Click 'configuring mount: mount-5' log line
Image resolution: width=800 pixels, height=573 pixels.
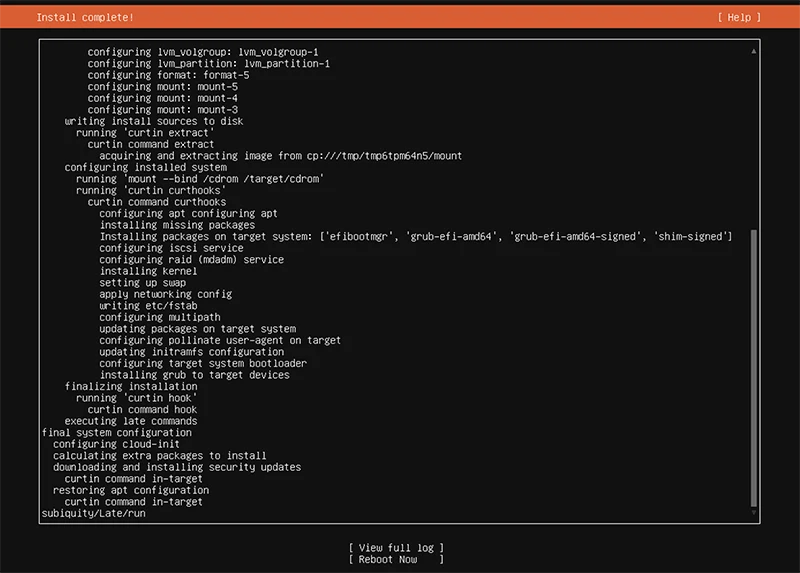pyautogui.click(x=163, y=87)
